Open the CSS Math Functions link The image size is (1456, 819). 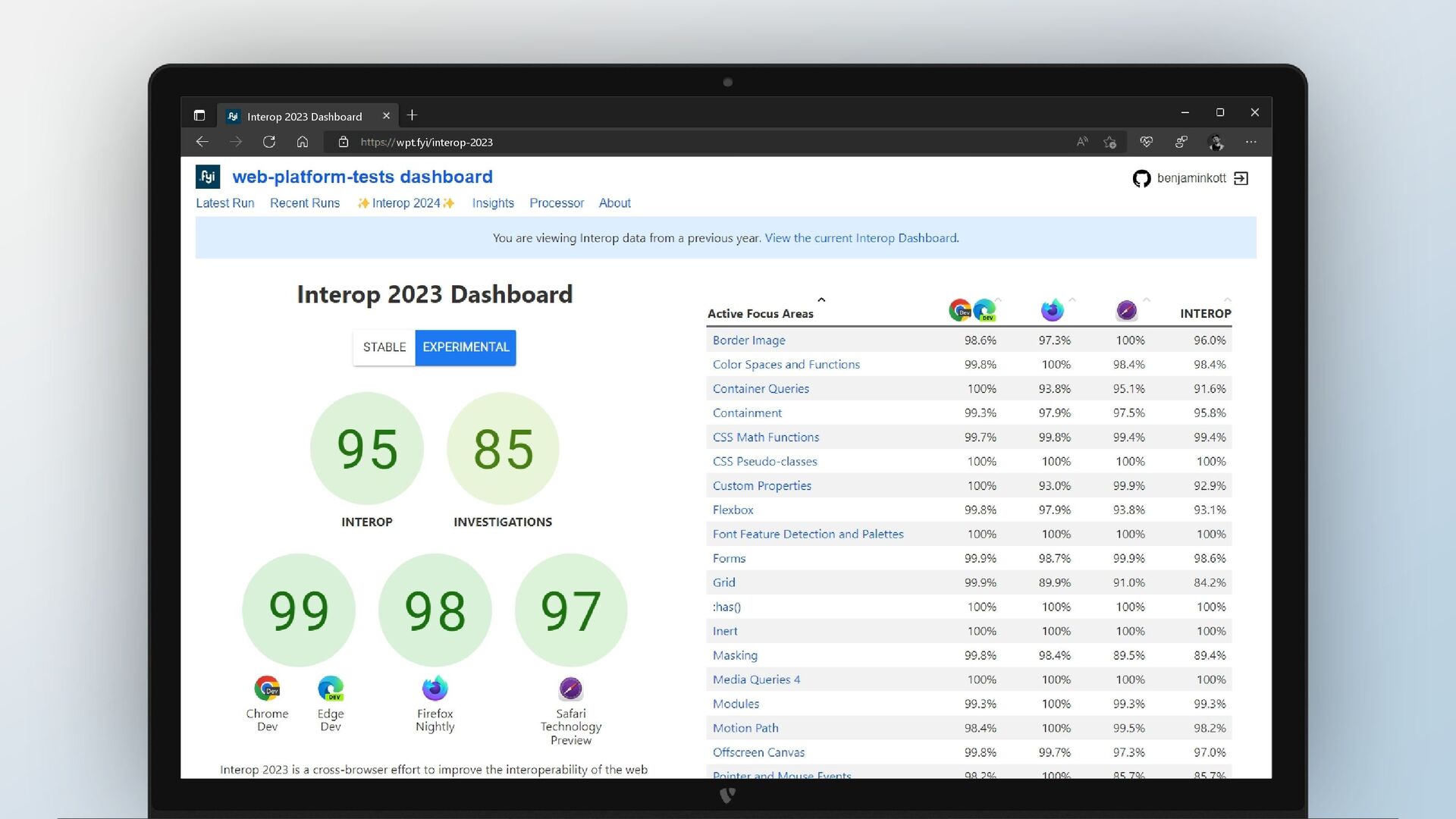766,438
